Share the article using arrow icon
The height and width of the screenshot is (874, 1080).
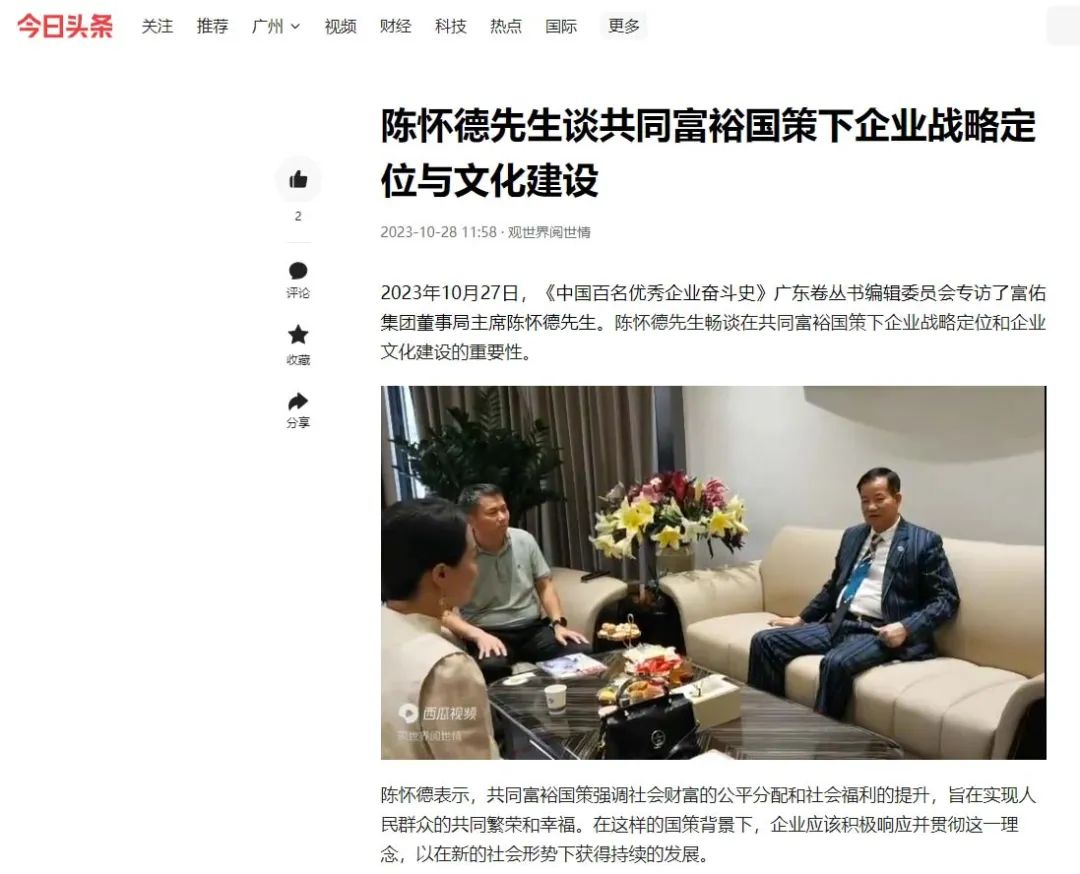(x=298, y=410)
